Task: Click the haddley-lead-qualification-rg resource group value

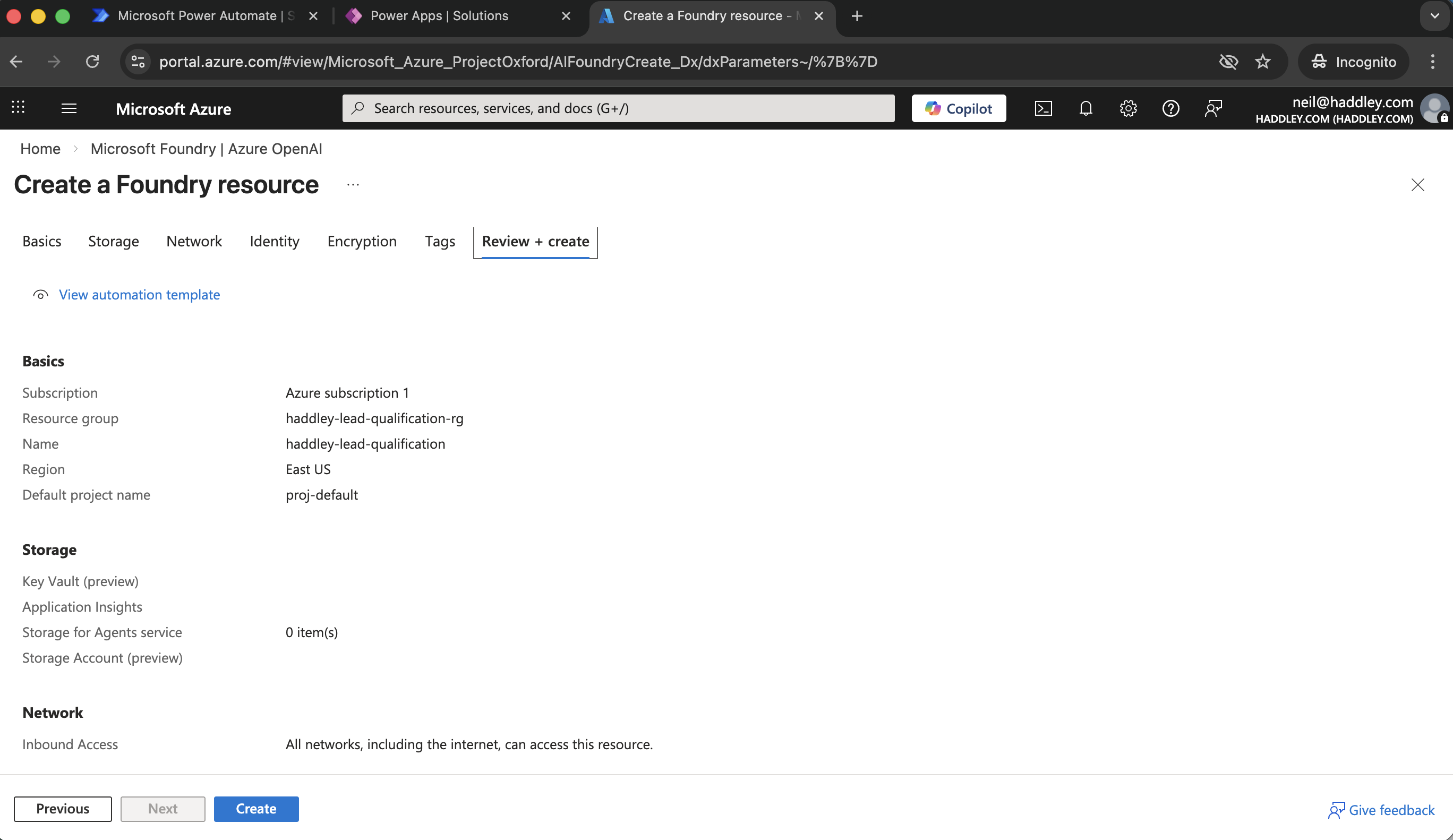Action: click(x=375, y=418)
